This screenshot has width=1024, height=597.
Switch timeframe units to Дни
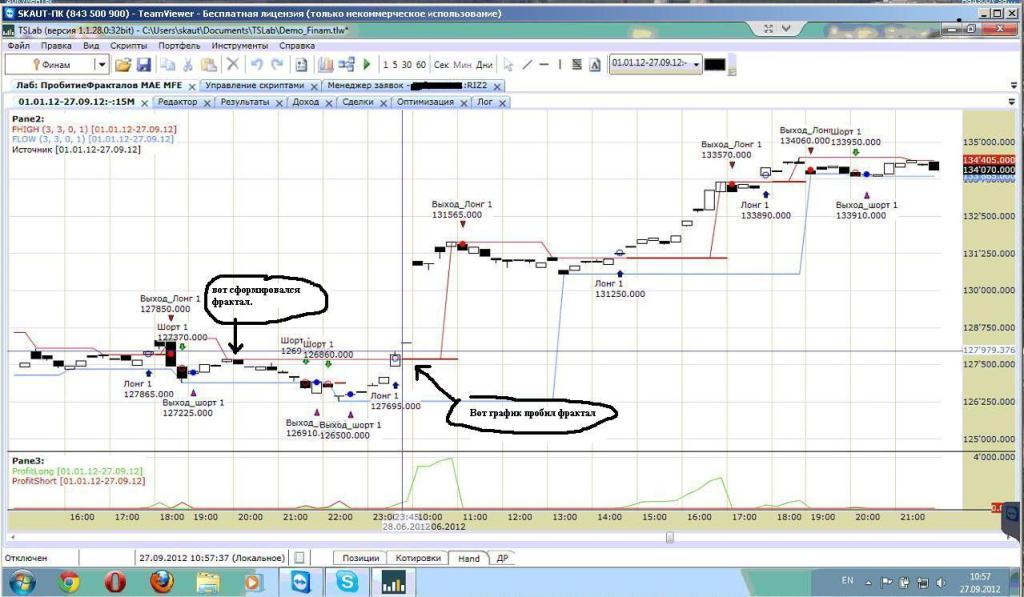click(x=484, y=65)
